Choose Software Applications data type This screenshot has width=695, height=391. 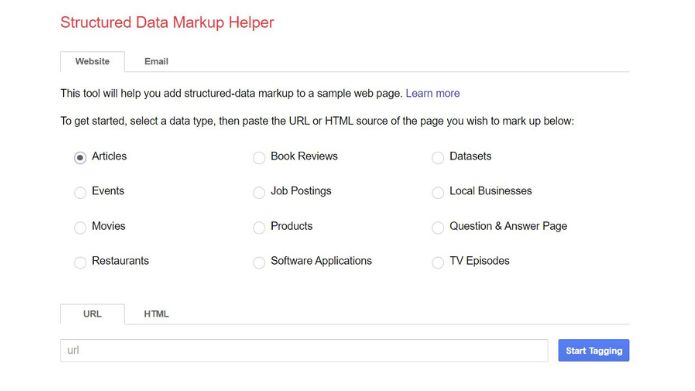pos(259,262)
